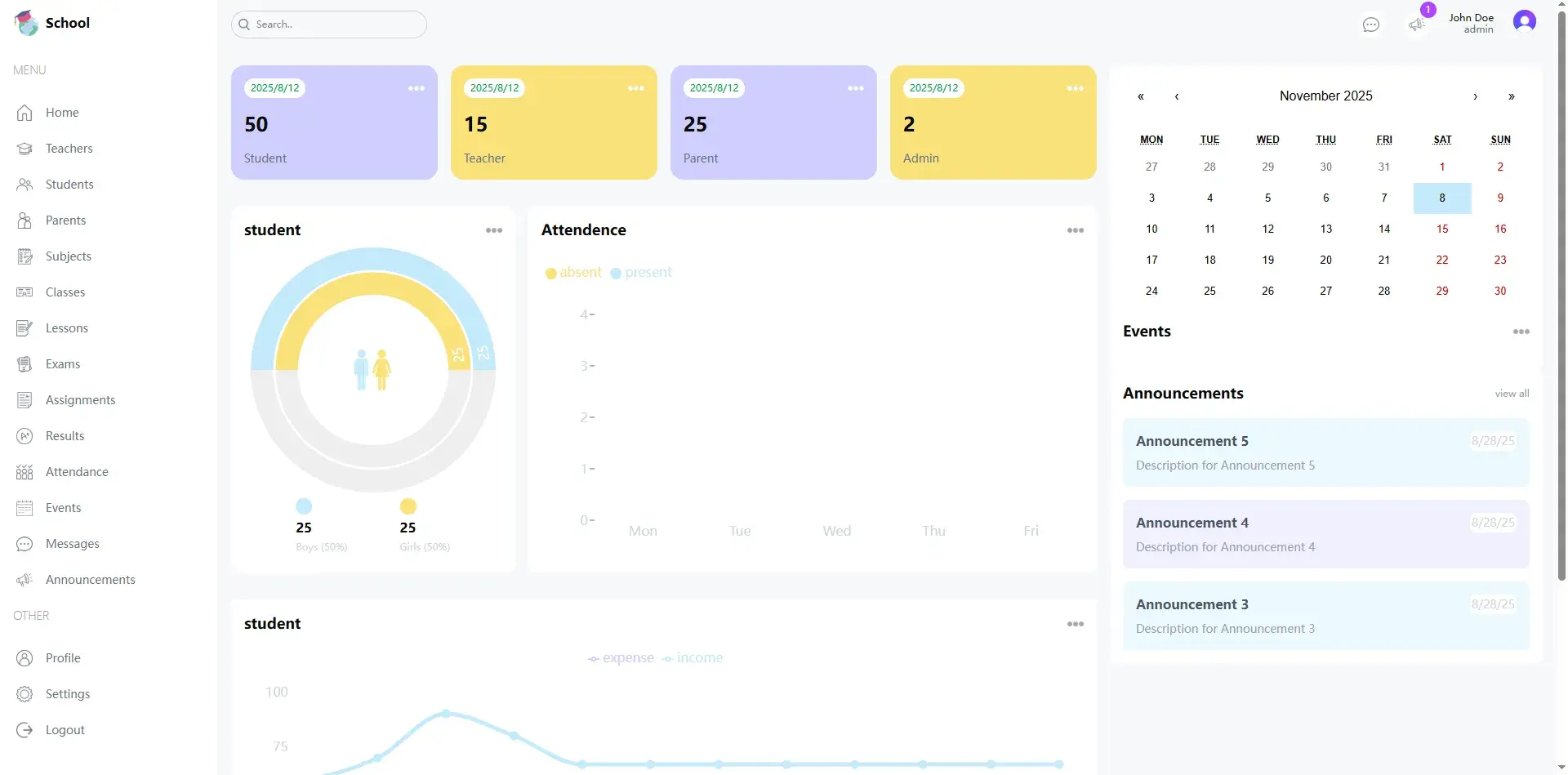Open more options on Teacher count card
This screenshot has height=775, width=1568.
click(635, 88)
